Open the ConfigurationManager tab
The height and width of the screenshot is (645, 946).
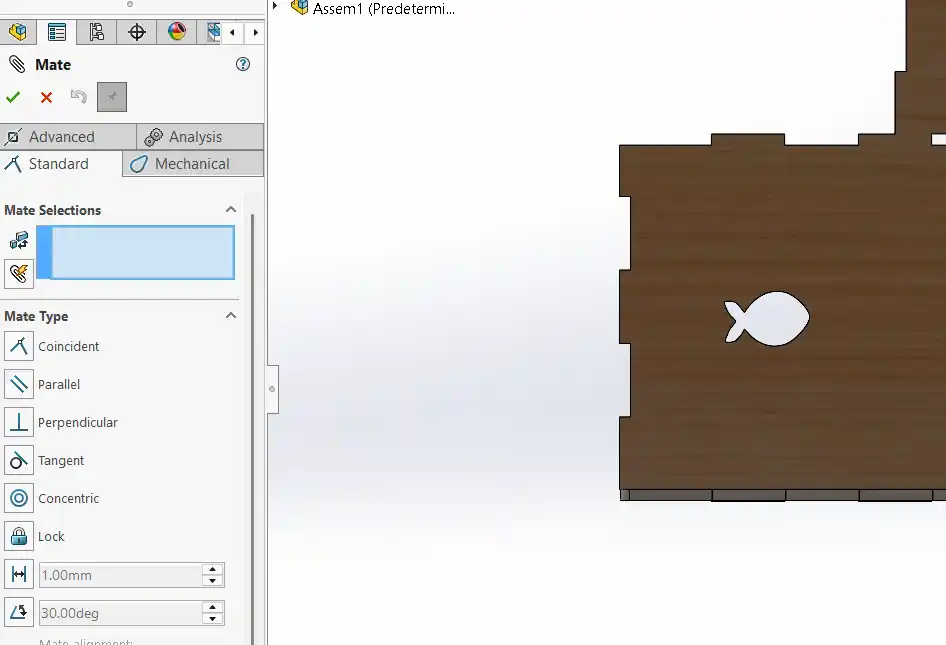pos(96,32)
